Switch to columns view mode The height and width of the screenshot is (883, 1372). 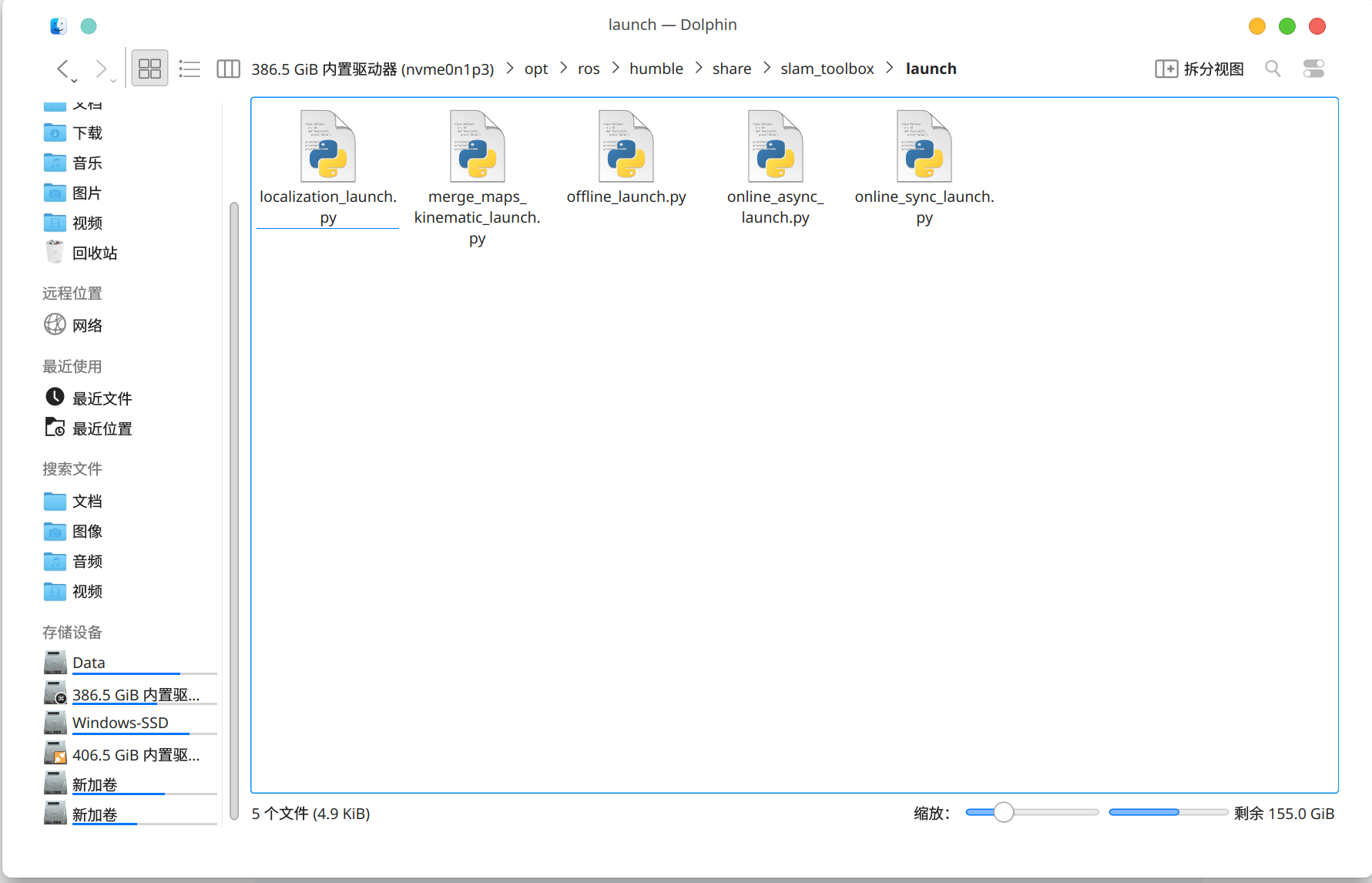[228, 69]
